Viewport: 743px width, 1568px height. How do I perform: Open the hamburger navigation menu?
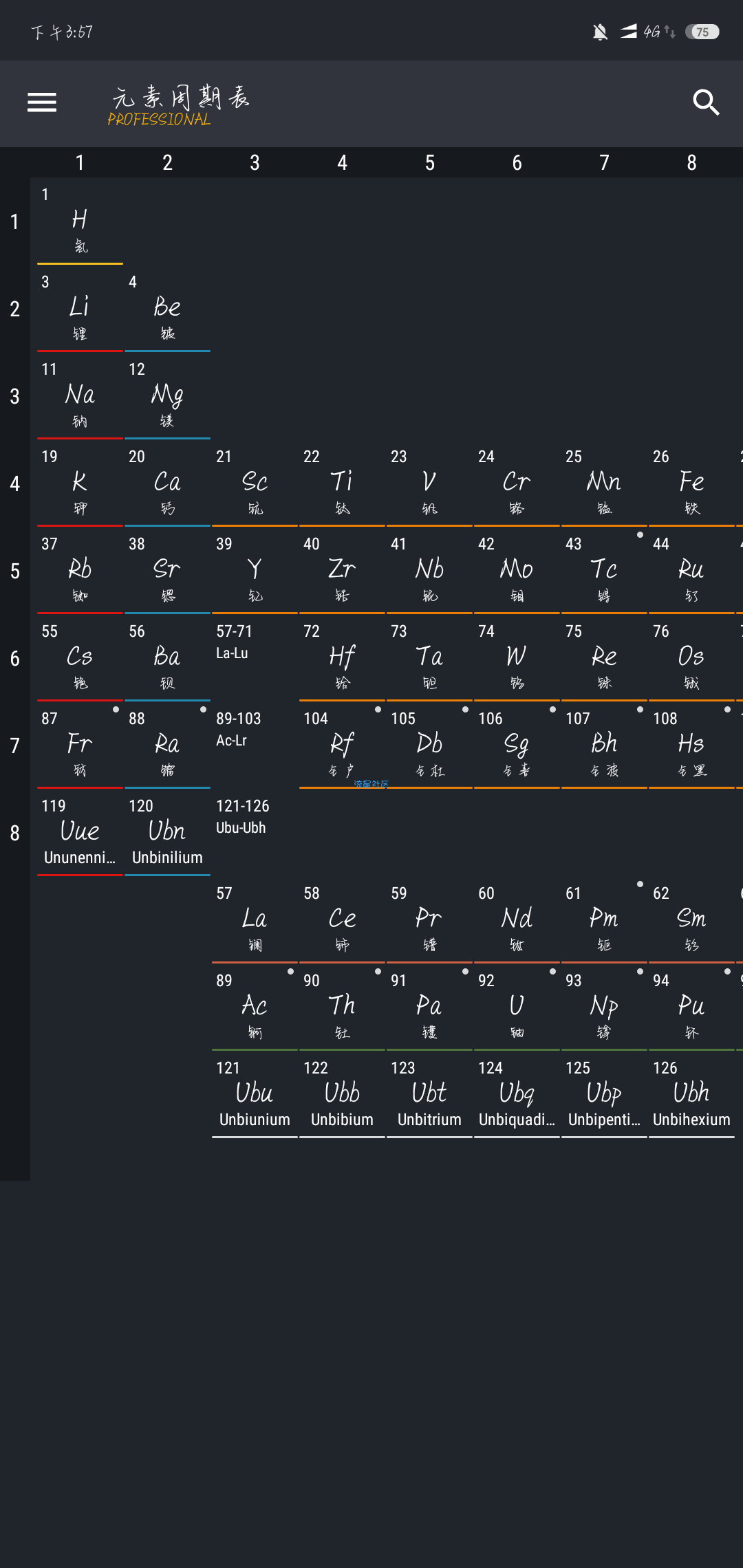coord(42,102)
